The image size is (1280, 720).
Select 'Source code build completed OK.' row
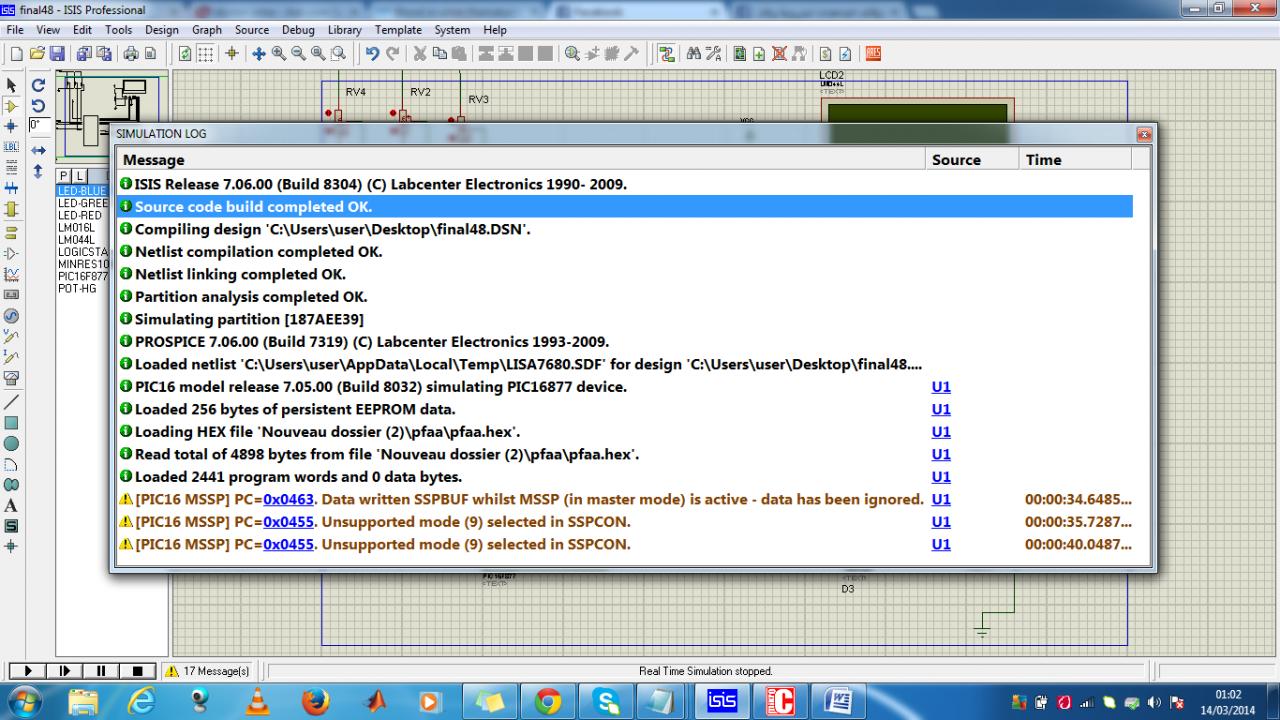625,207
